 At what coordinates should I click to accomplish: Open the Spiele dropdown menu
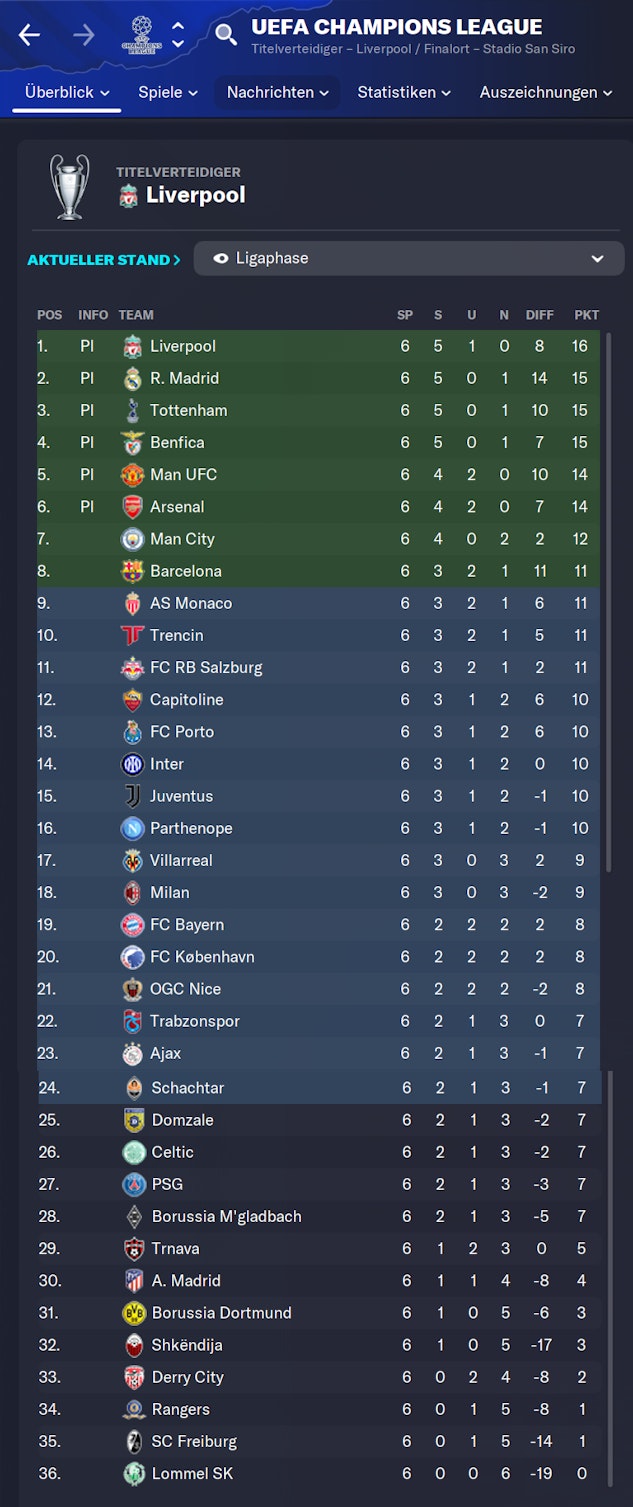coord(167,92)
